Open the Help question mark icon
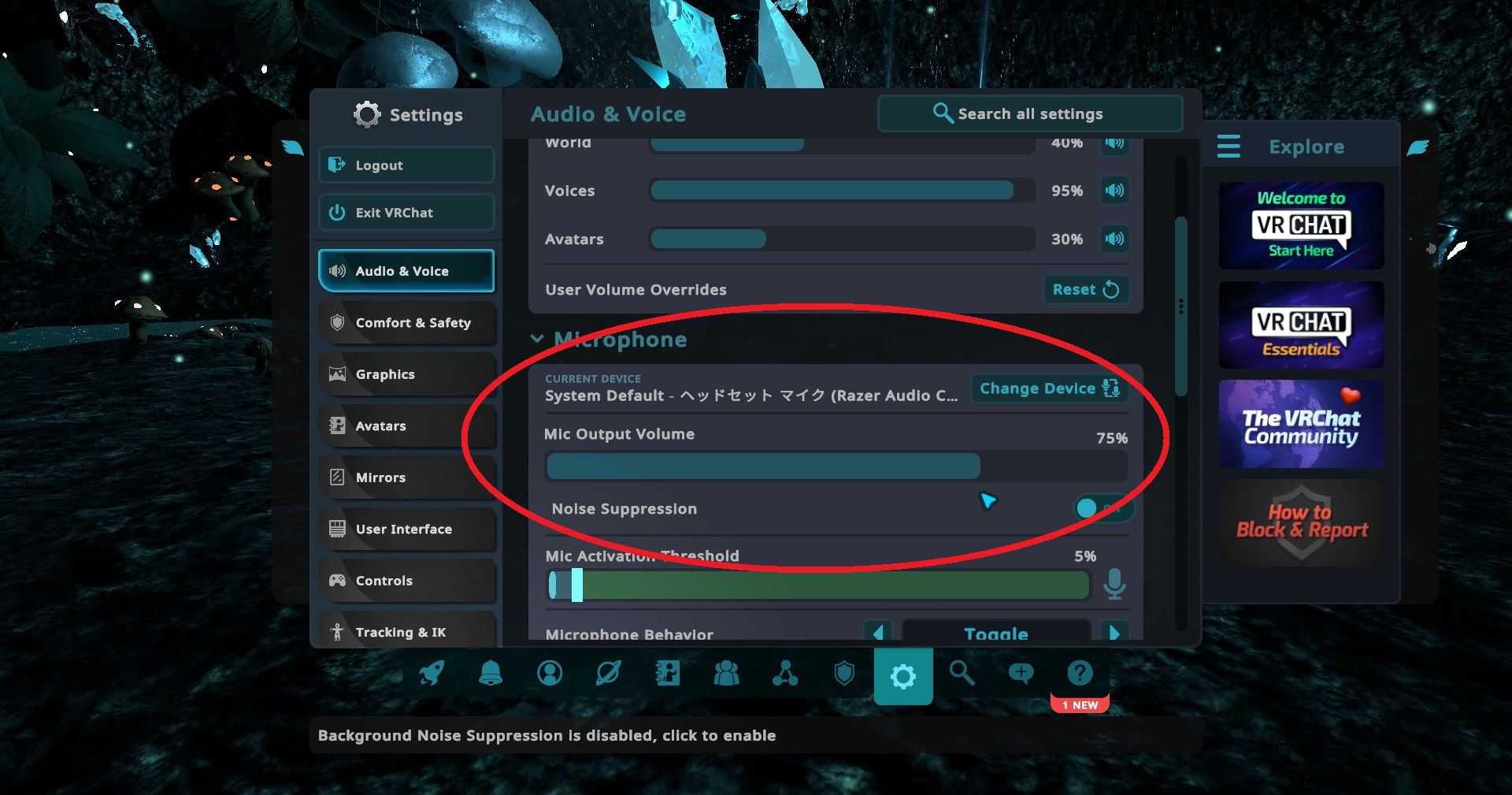The image size is (1512, 795). point(1080,674)
